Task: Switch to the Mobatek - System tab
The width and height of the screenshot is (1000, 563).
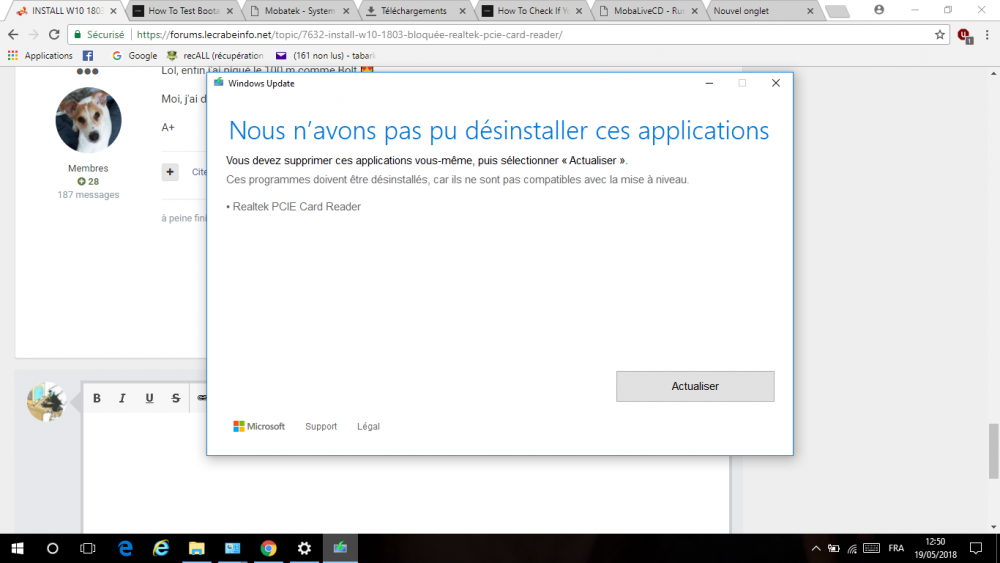Action: click(298, 11)
